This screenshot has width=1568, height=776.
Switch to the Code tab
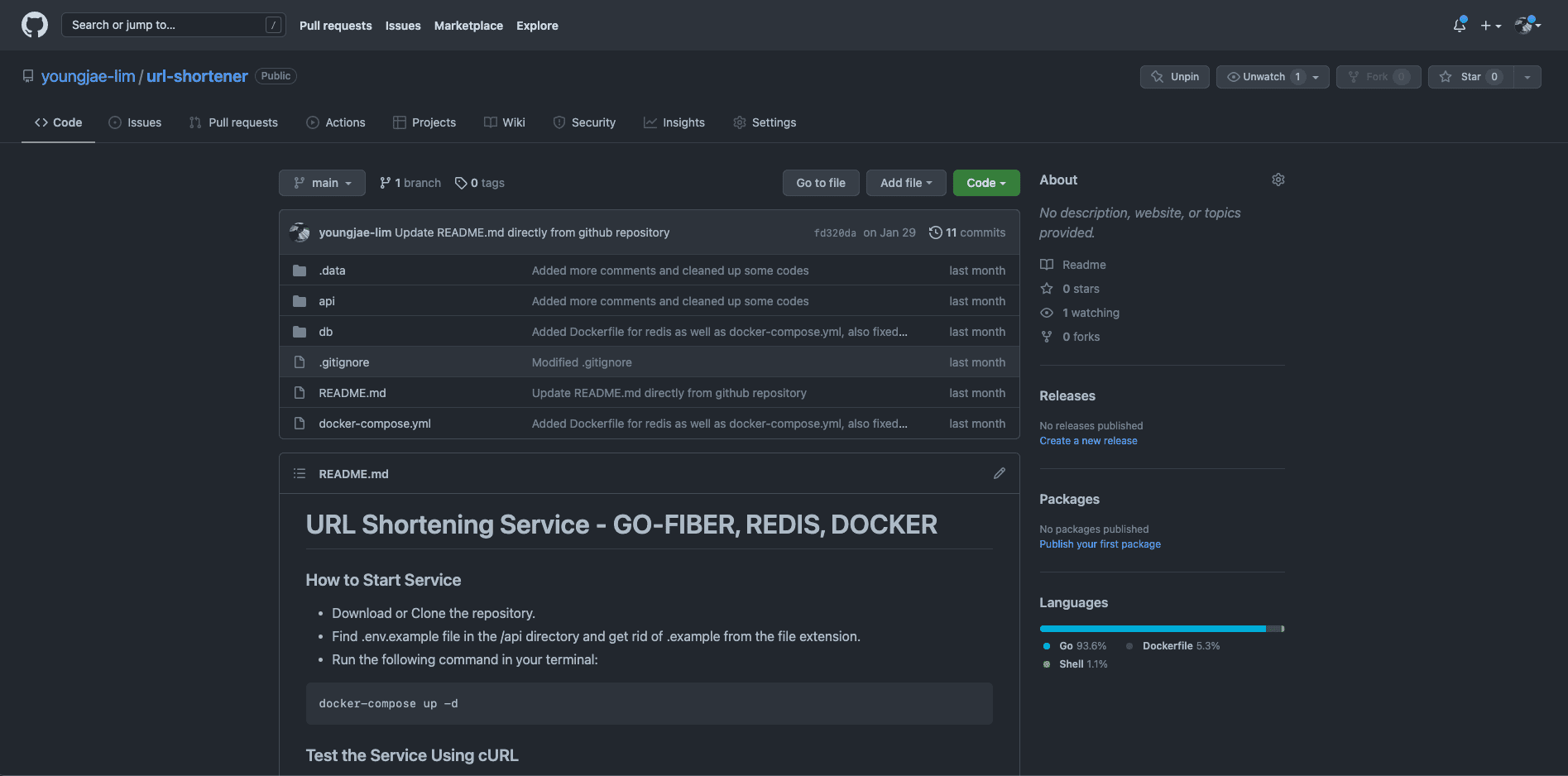(x=58, y=122)
